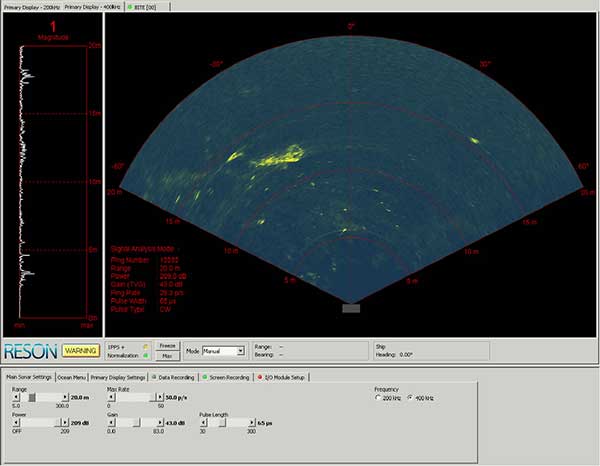Select the 400 kHz frequency option
The width and height of the screenshot is (600, 466).
pyautogui.click(x=412, y=398)
